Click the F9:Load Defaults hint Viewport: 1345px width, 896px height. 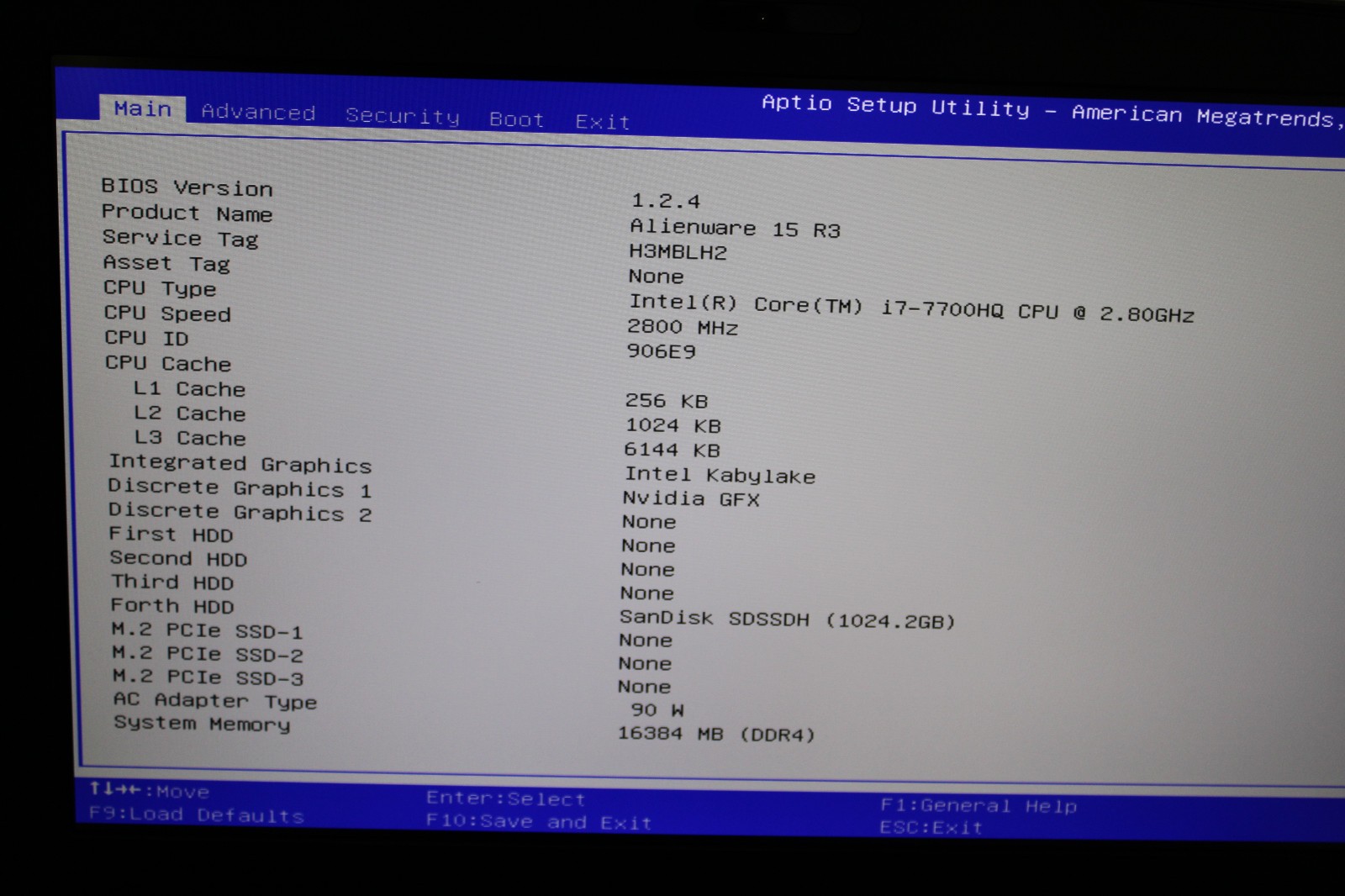[x=196, y=814]
